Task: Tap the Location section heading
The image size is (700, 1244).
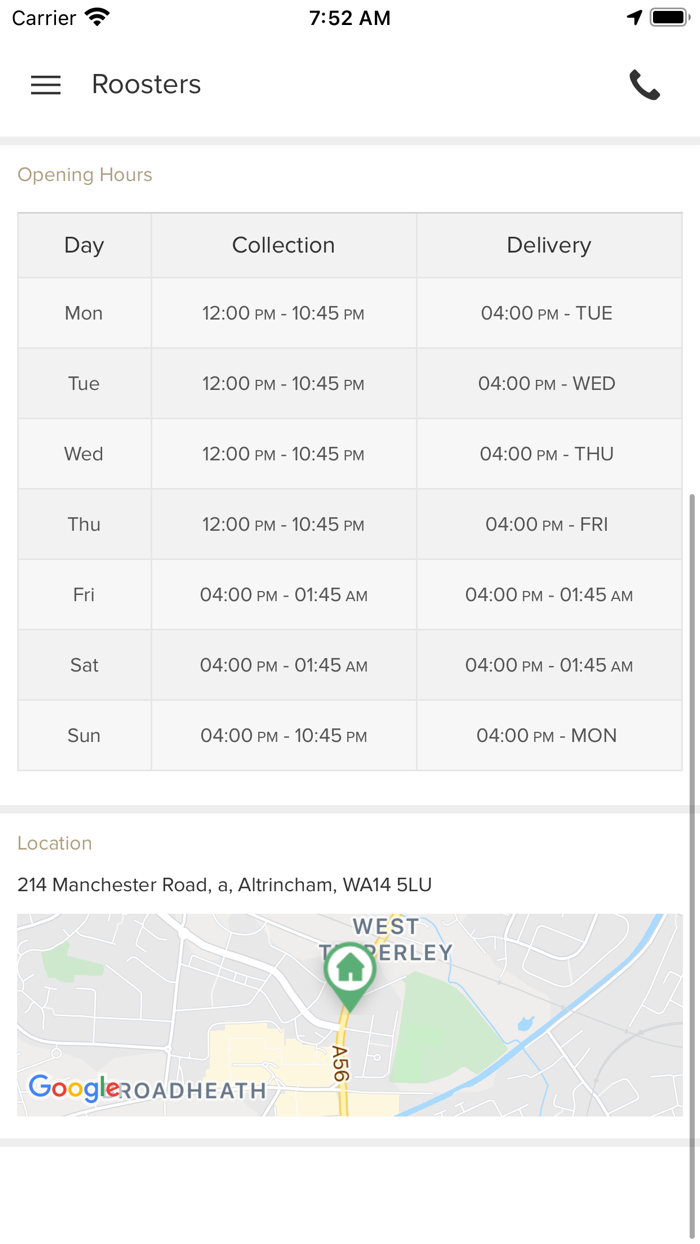Action: click(55, 843)
